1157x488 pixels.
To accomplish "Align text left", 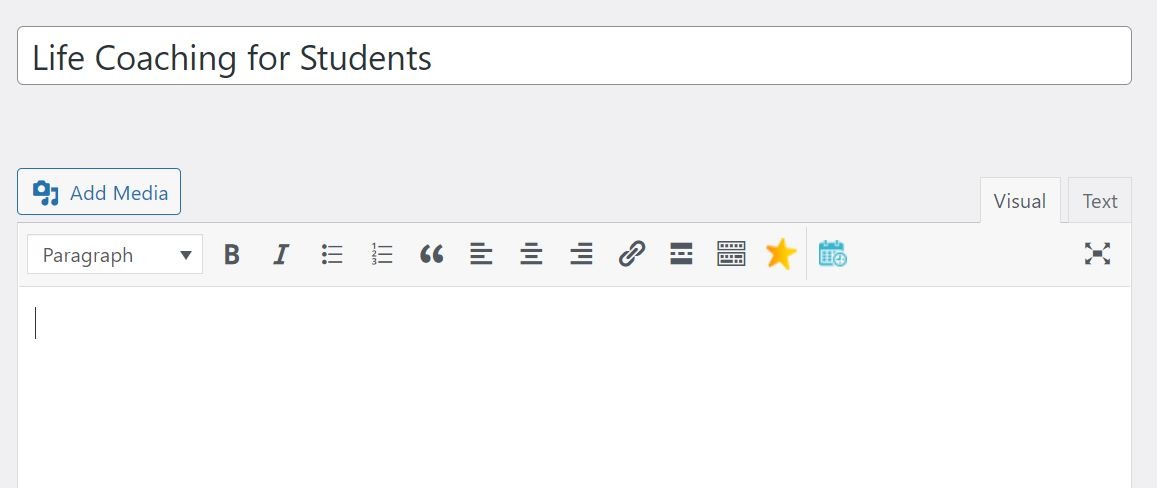I will [481, 255].
